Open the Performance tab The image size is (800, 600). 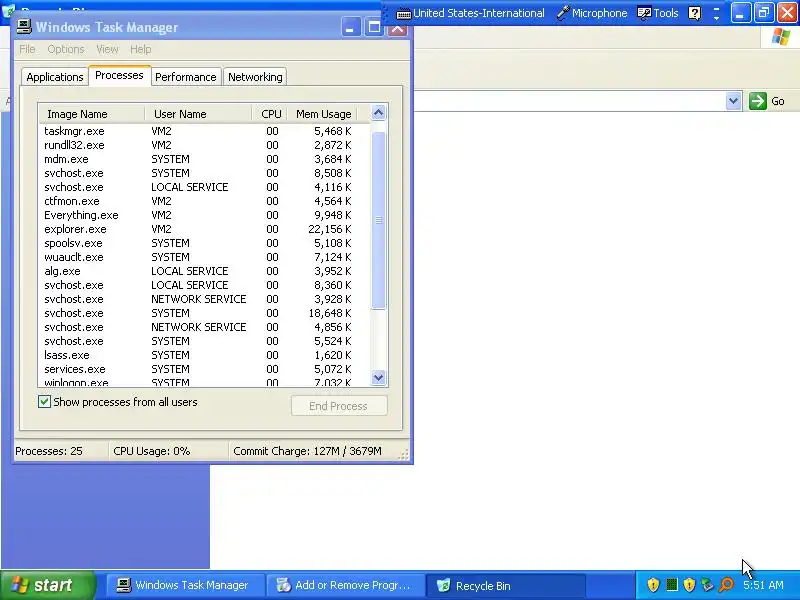tap(186, 77)
